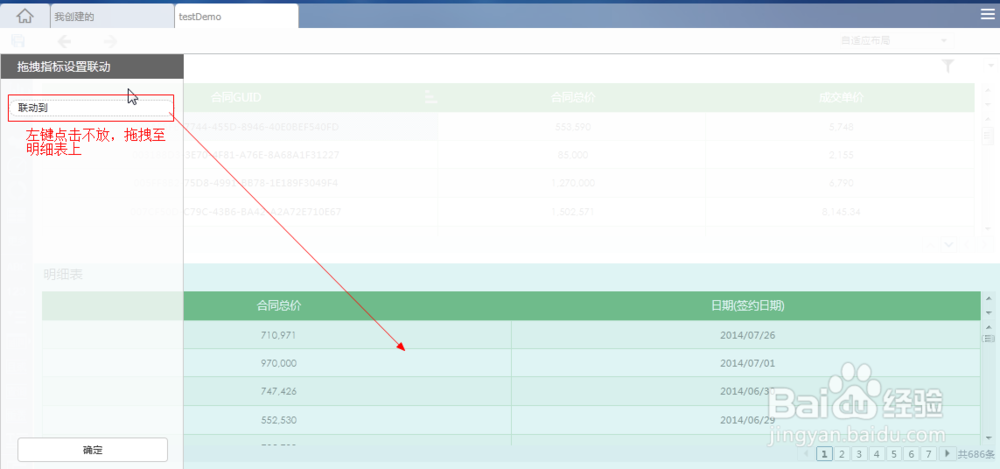Viewport: 1000px width, 469px height.
Task: Select the cell with value 85,000
Action: (x=573, y=154)
